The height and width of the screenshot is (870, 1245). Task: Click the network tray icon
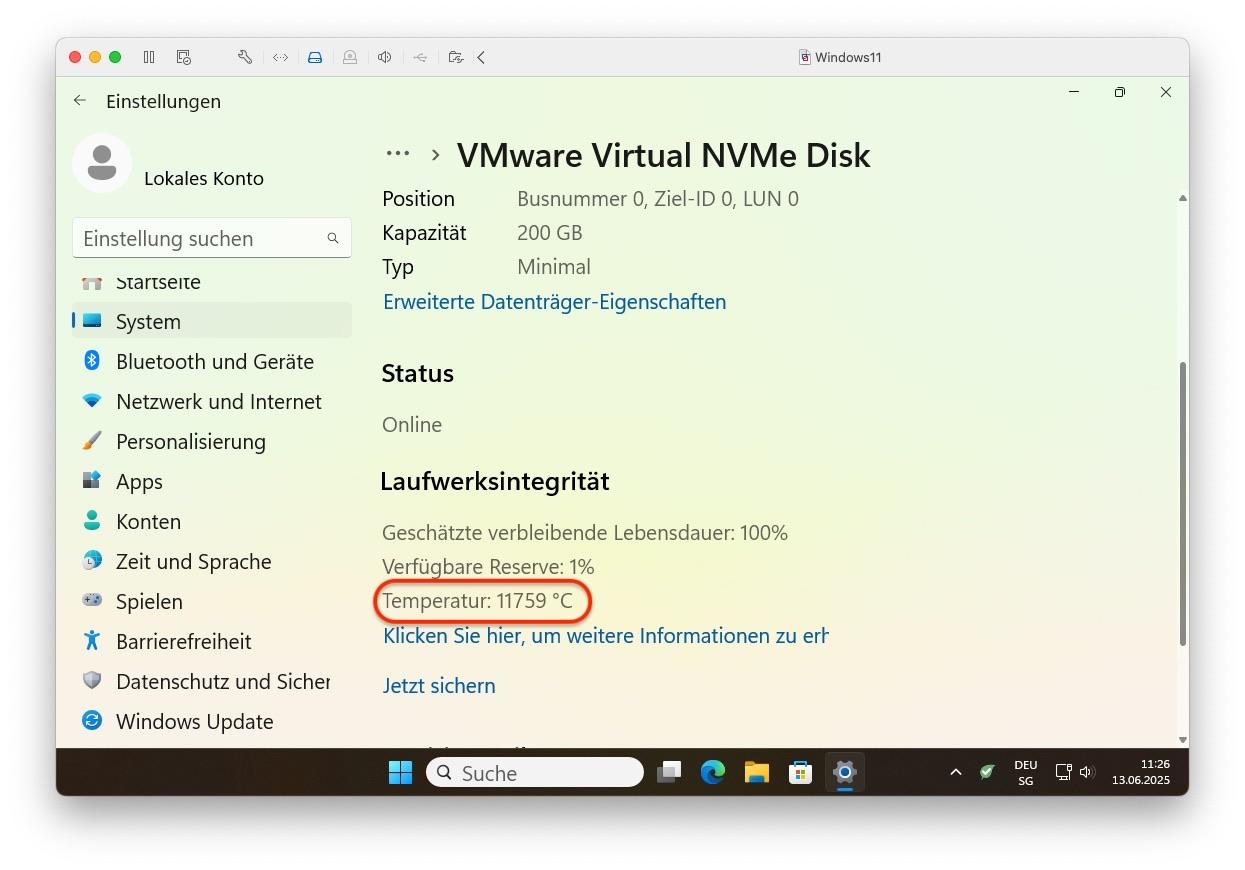1064,772
